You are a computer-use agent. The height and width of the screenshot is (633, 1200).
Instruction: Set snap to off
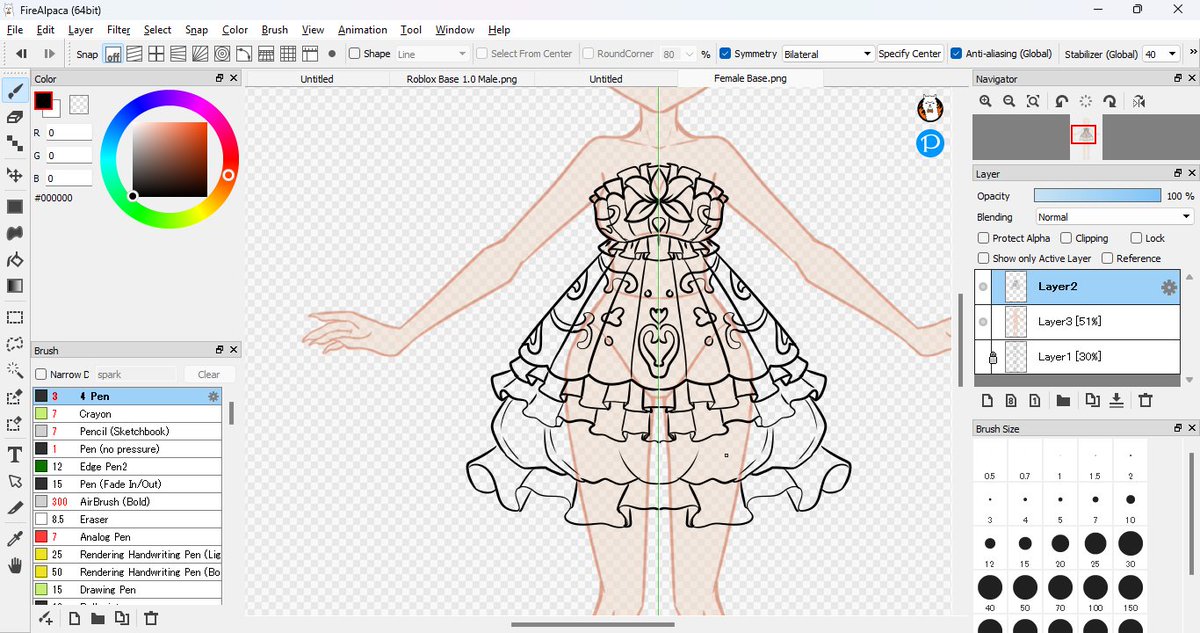113,54
